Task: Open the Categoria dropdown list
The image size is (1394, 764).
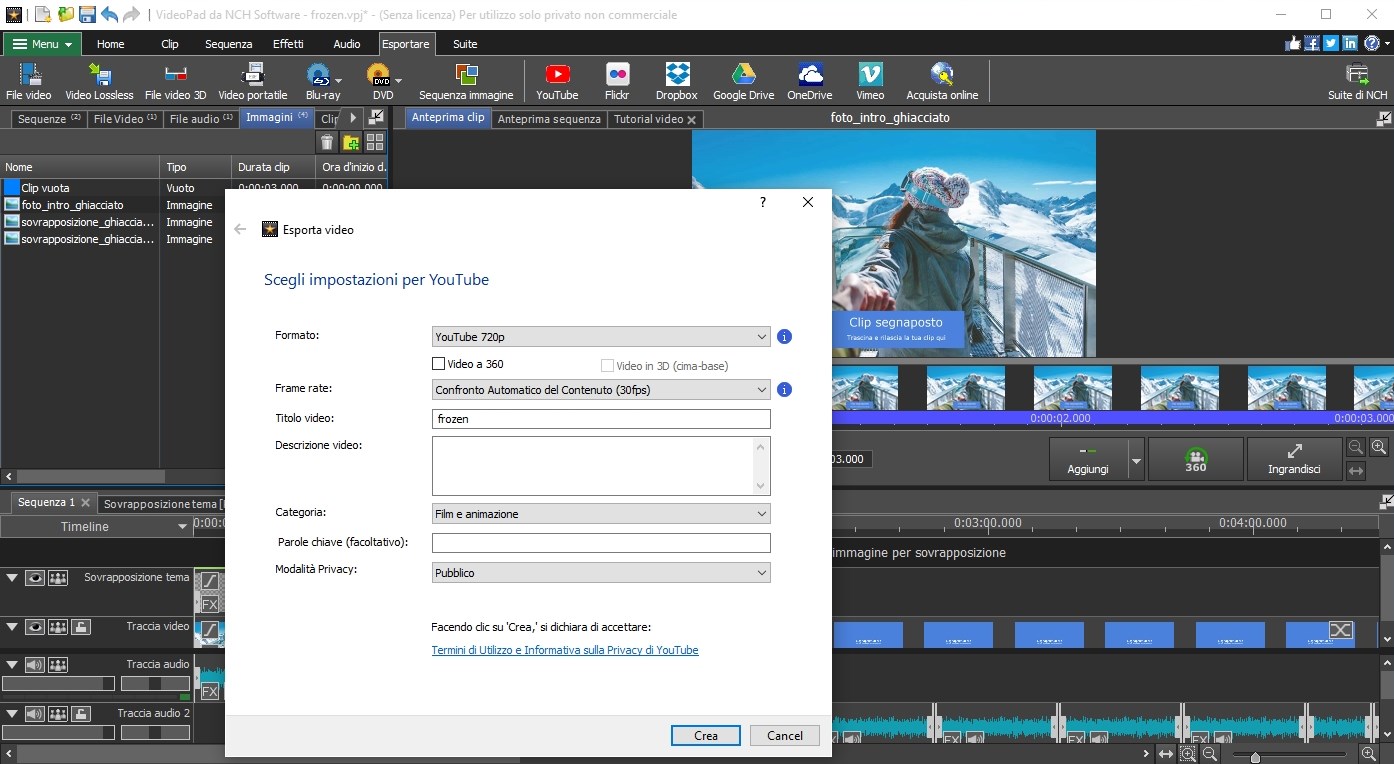Action: 601,514
